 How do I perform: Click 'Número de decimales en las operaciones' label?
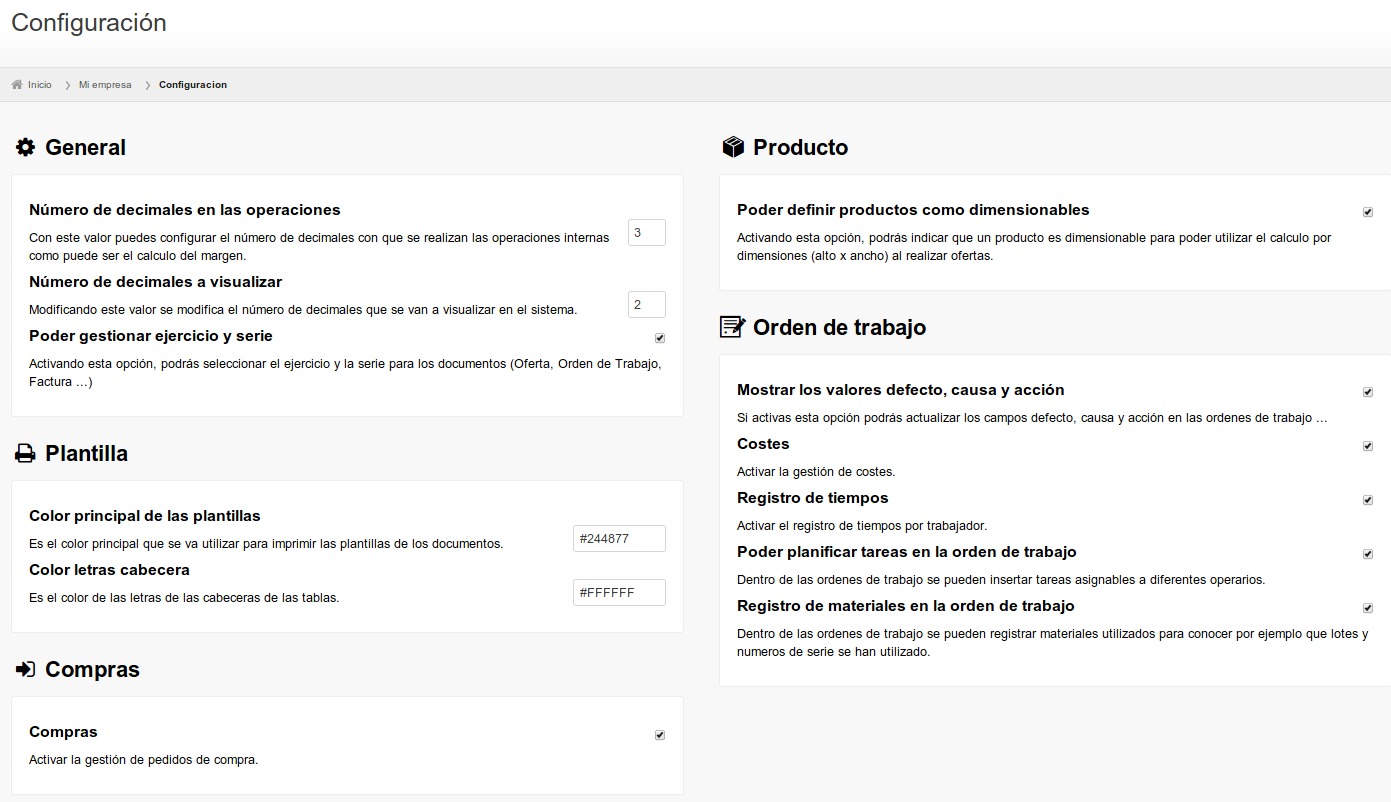pyautogui.click(x=185, y=210)
